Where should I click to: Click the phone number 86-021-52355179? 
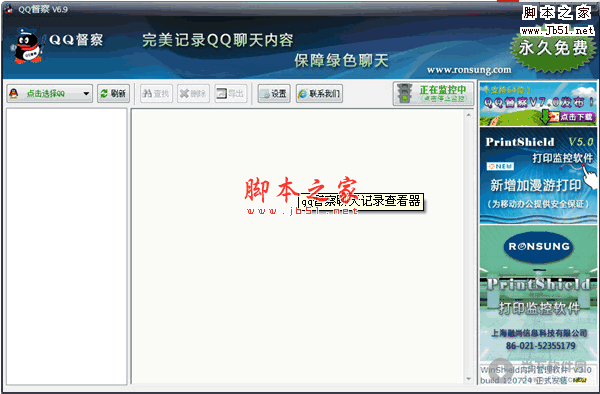[x=541, y=346]
